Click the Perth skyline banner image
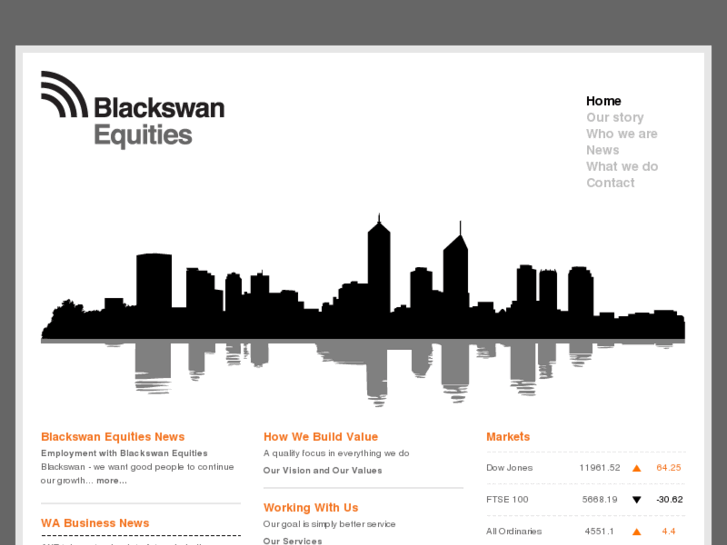The image size is (727, 545). coord(363,310)
